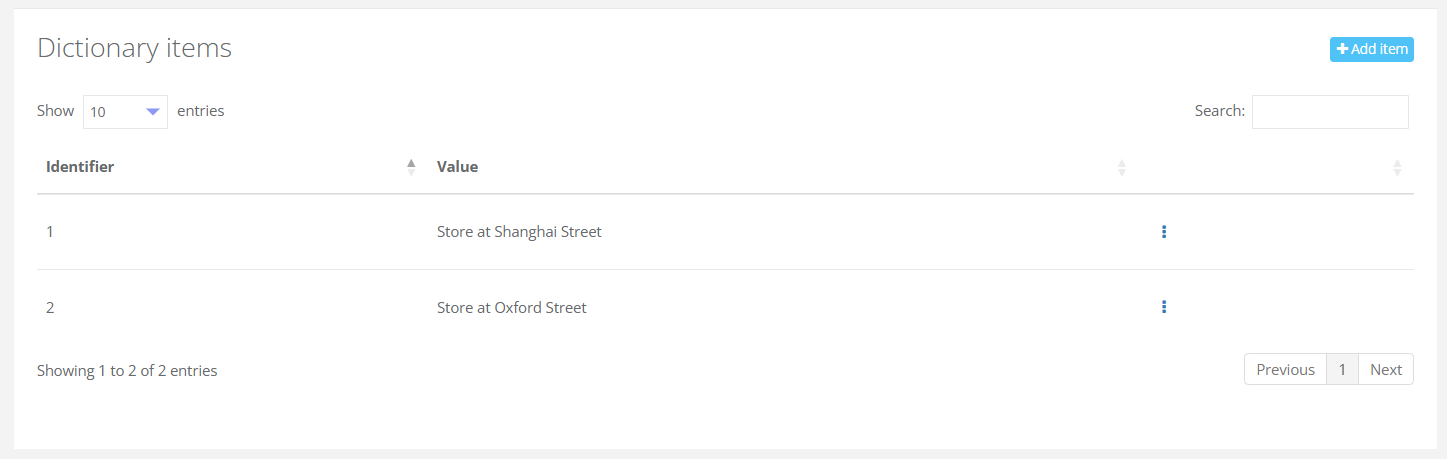Click the sort arrows in Identifier column
This screenshot has height=459, width=1447.
point(411,167)
